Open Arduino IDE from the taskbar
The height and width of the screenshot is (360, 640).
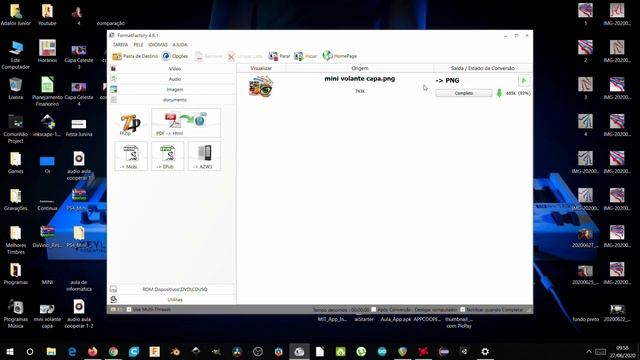pos(382,351)
